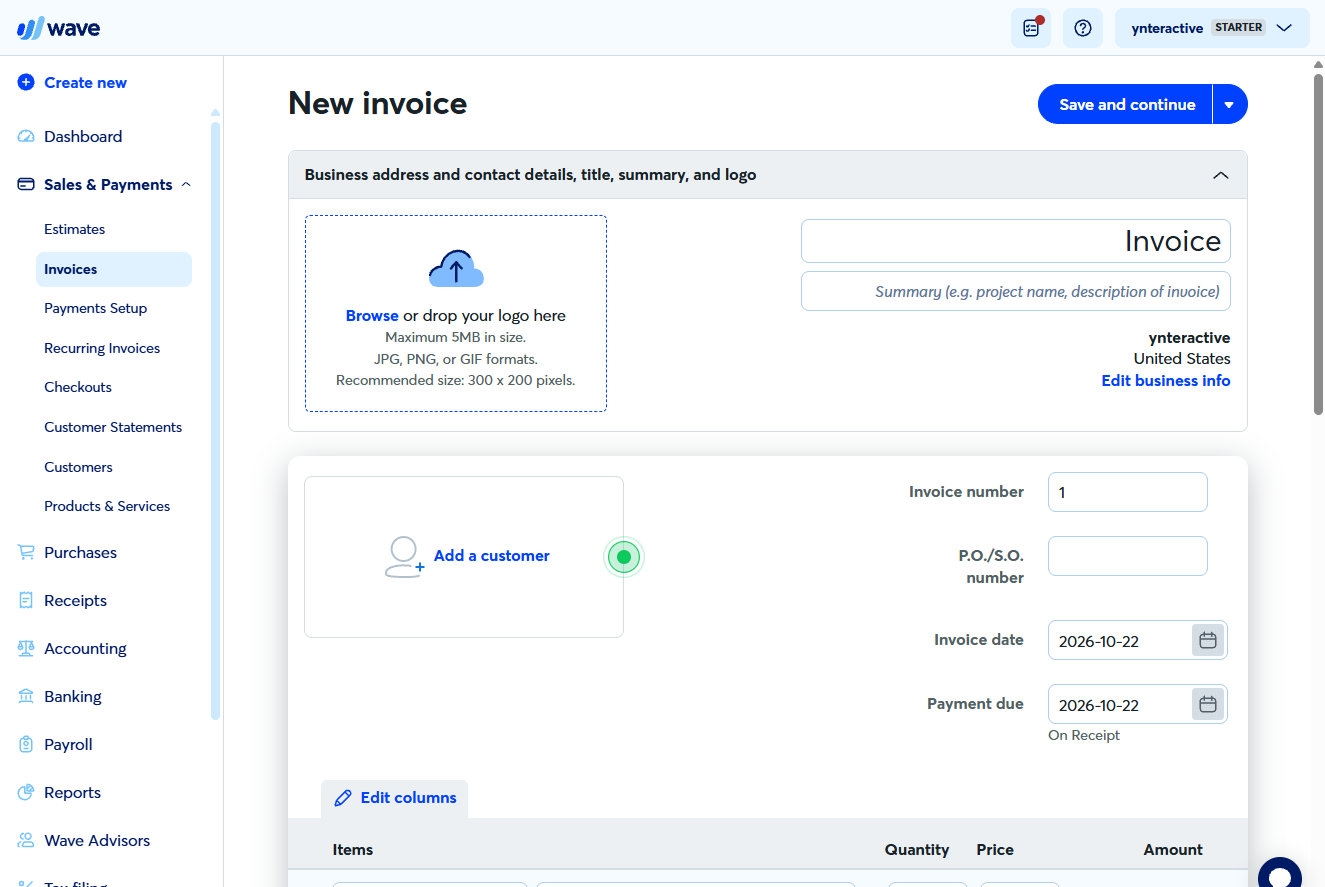This screenshot has height=887, width=1325.
Task: Open Estimates in the sidebar
Action: pos(74,230)
